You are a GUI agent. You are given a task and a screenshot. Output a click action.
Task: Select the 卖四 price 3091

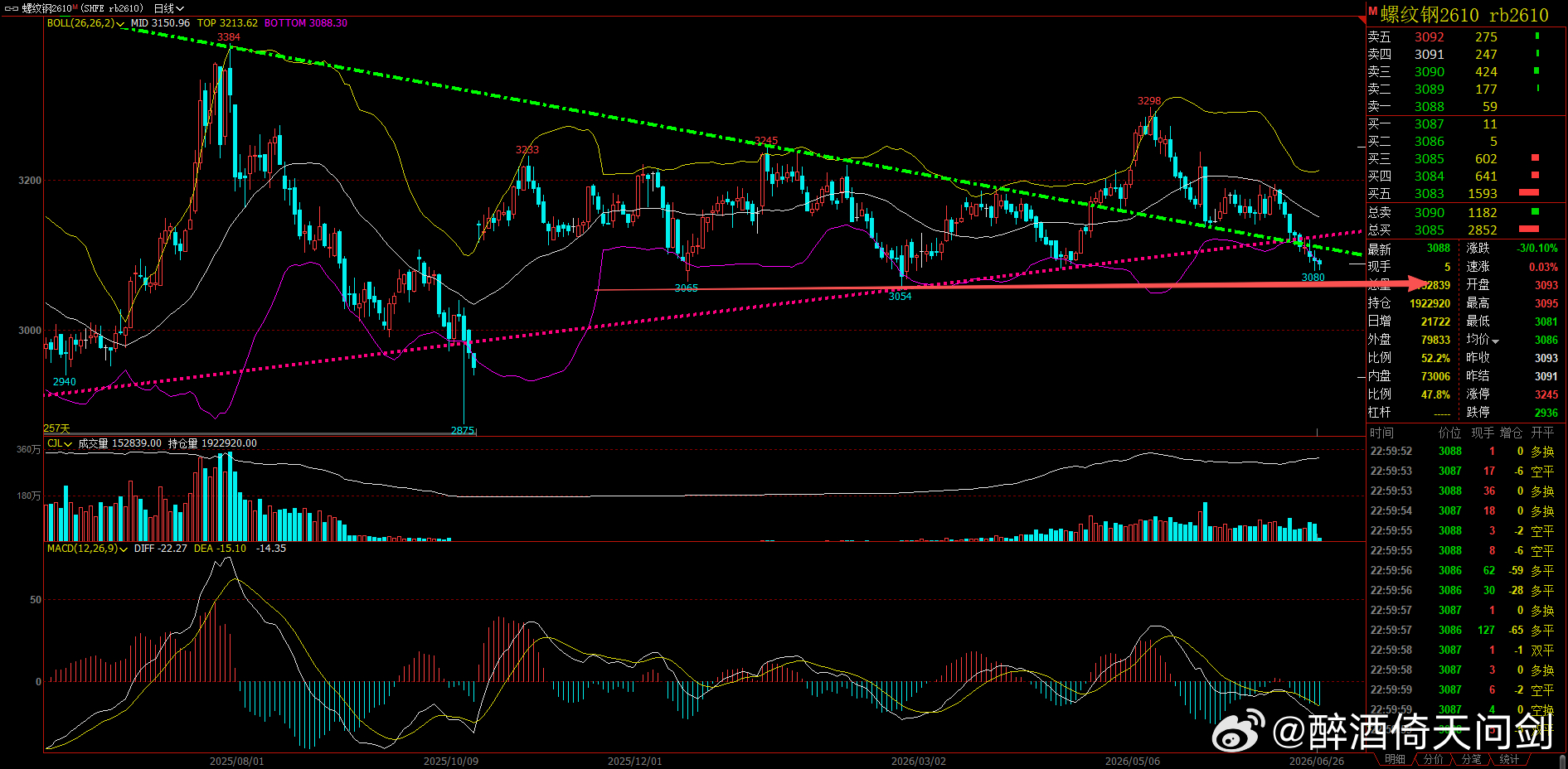tap(1430, 55)
